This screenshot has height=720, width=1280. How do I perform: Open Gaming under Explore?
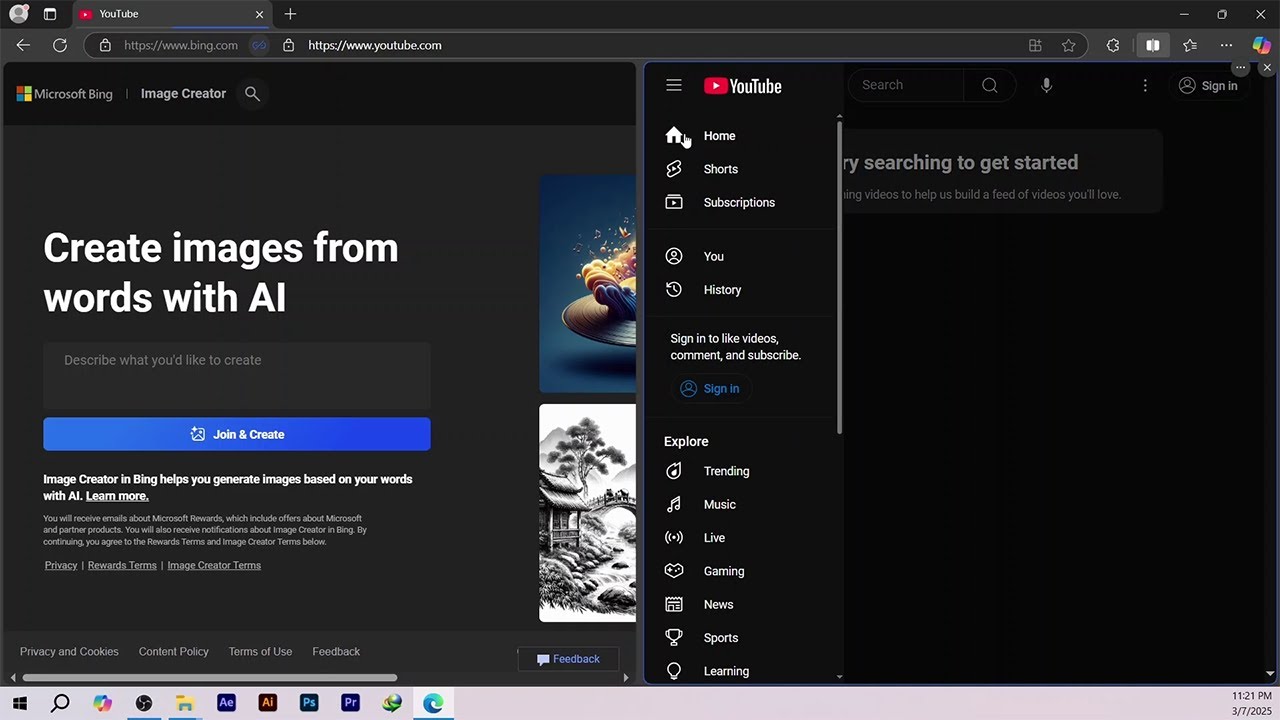pyautogui.click(x=740, y=571)
